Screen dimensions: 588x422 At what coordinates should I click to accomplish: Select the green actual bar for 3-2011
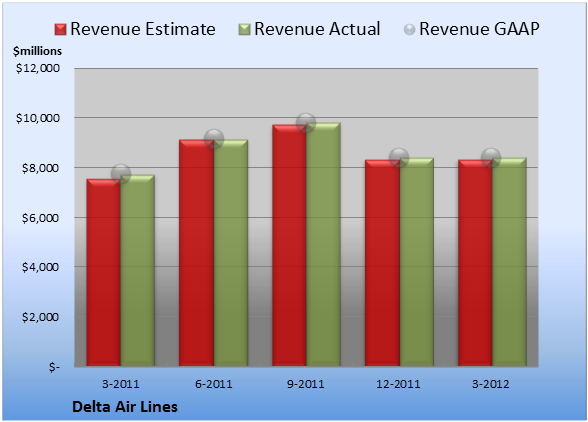coord(138,270)
